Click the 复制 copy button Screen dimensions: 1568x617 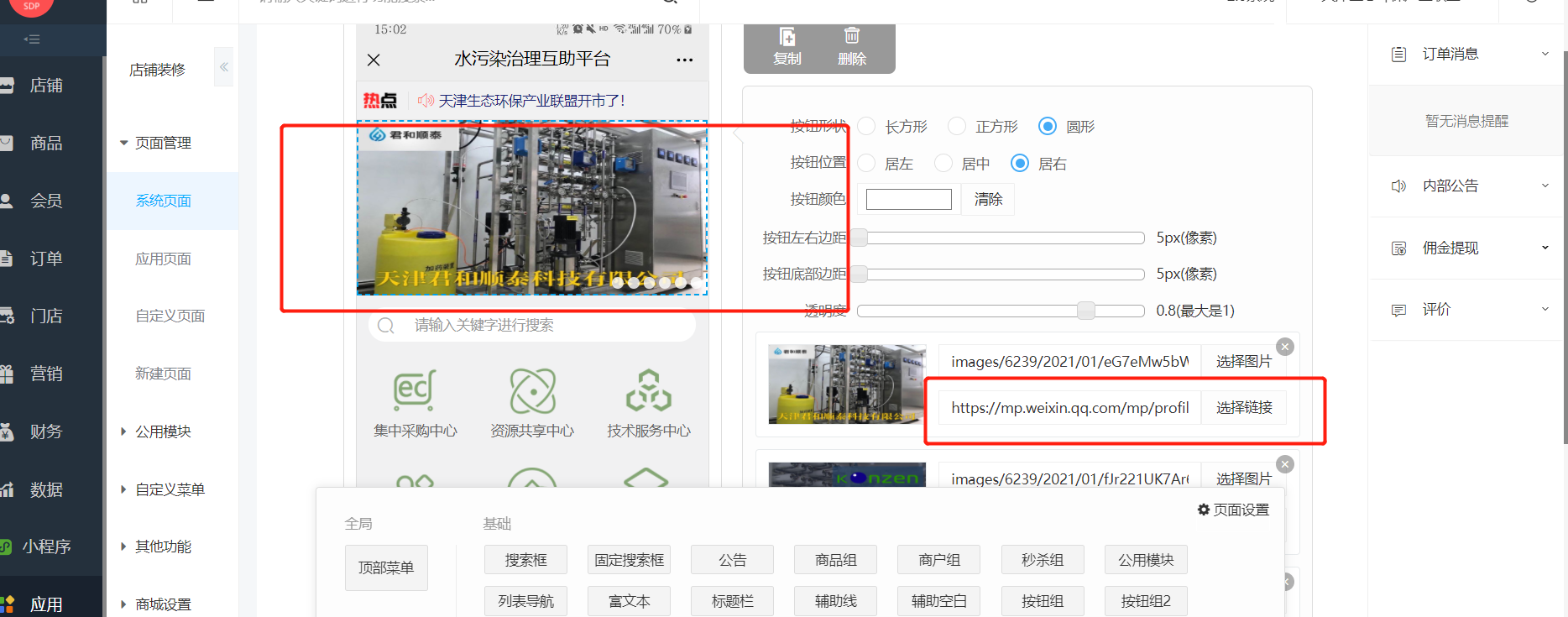787,46
